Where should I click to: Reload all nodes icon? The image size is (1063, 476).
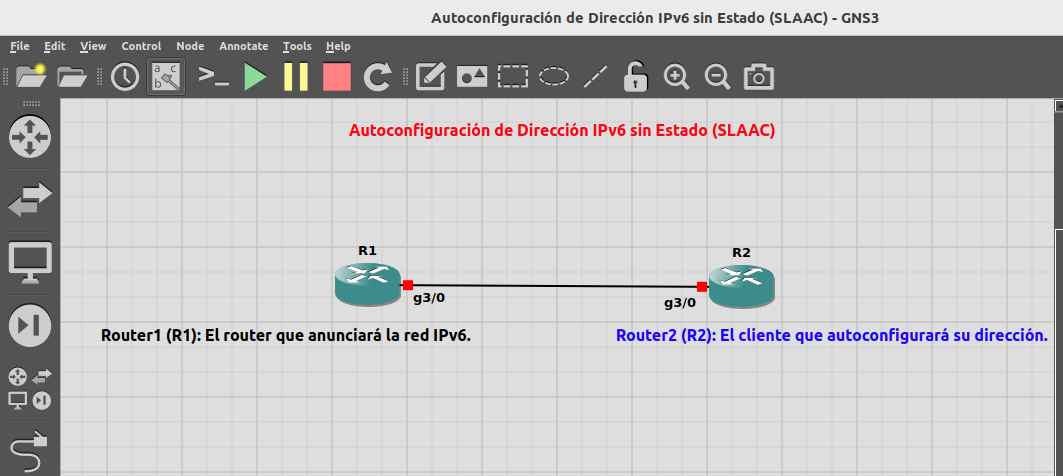pyautogui.click(x=377, y=76)
